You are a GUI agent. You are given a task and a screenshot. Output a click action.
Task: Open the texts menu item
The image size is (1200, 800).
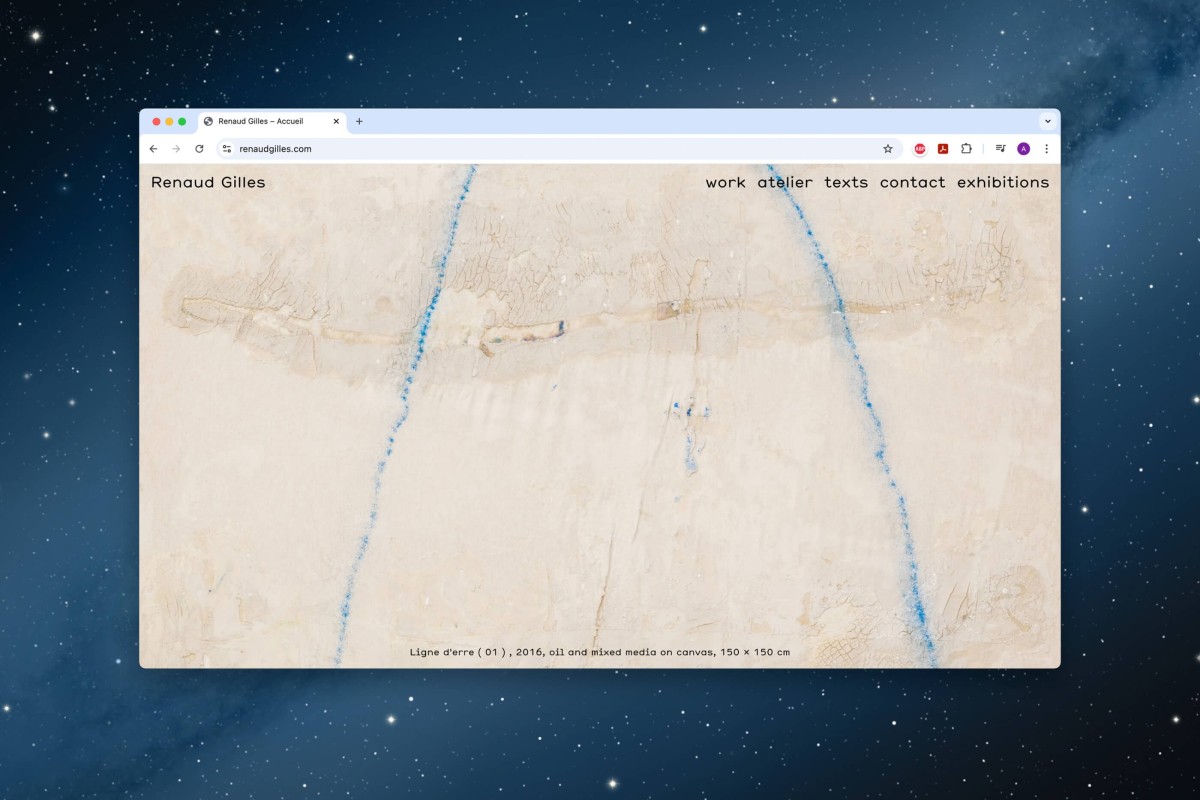click(846, 182)
